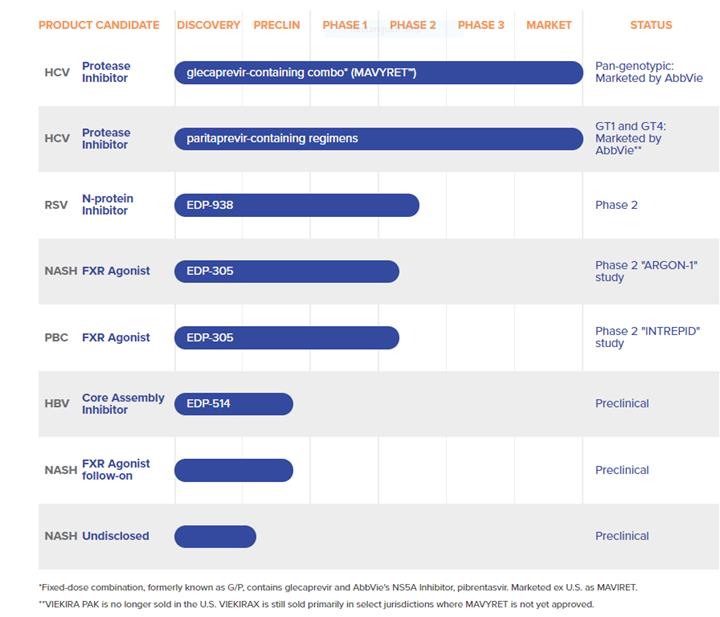Viewport: 720px width, 617px height.
Task: Open the Phase 2 "ARGON-1" study status
Action: click(645, 271)
